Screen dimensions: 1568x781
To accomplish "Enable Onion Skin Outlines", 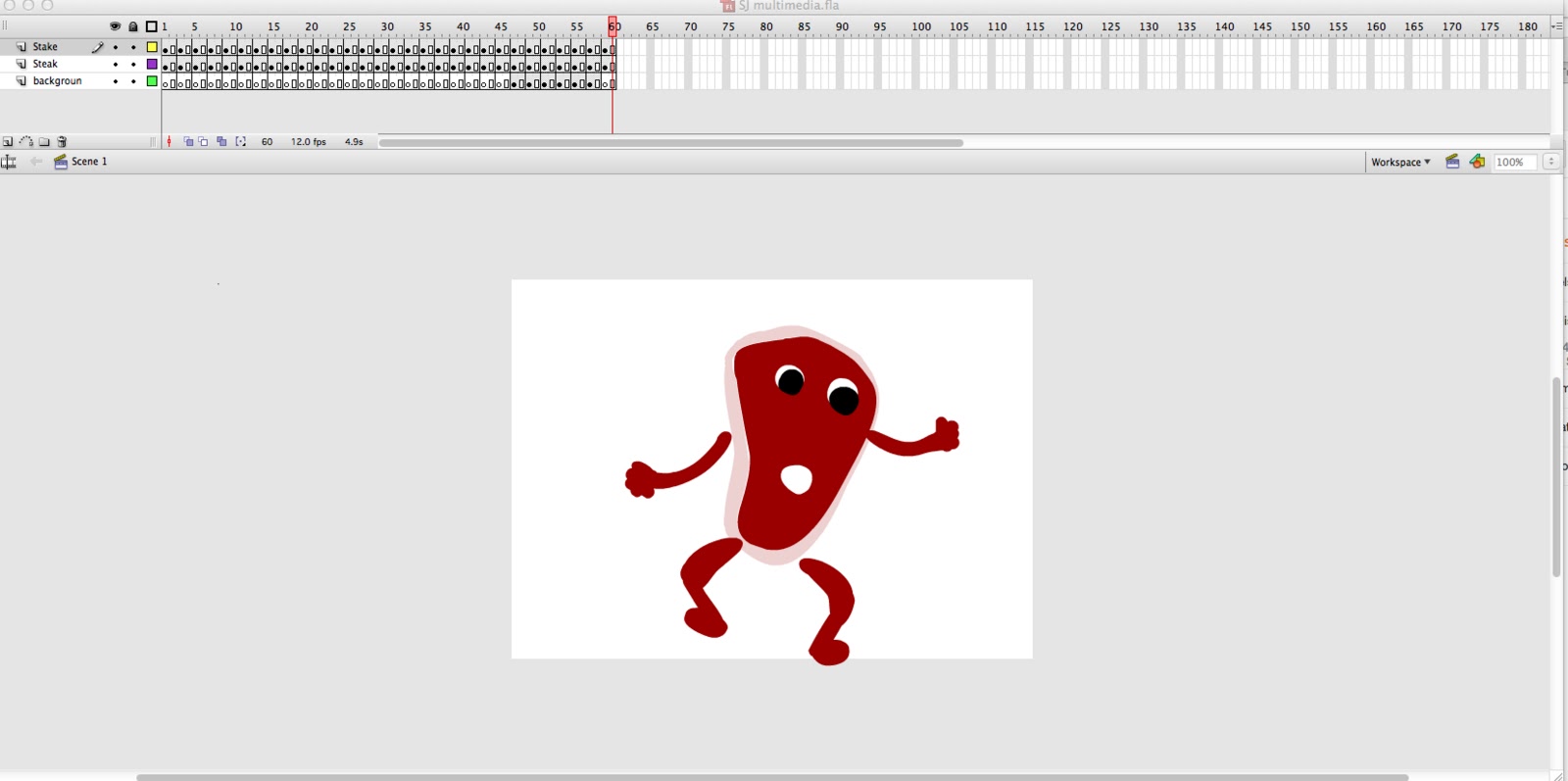I will click(204, 142).
